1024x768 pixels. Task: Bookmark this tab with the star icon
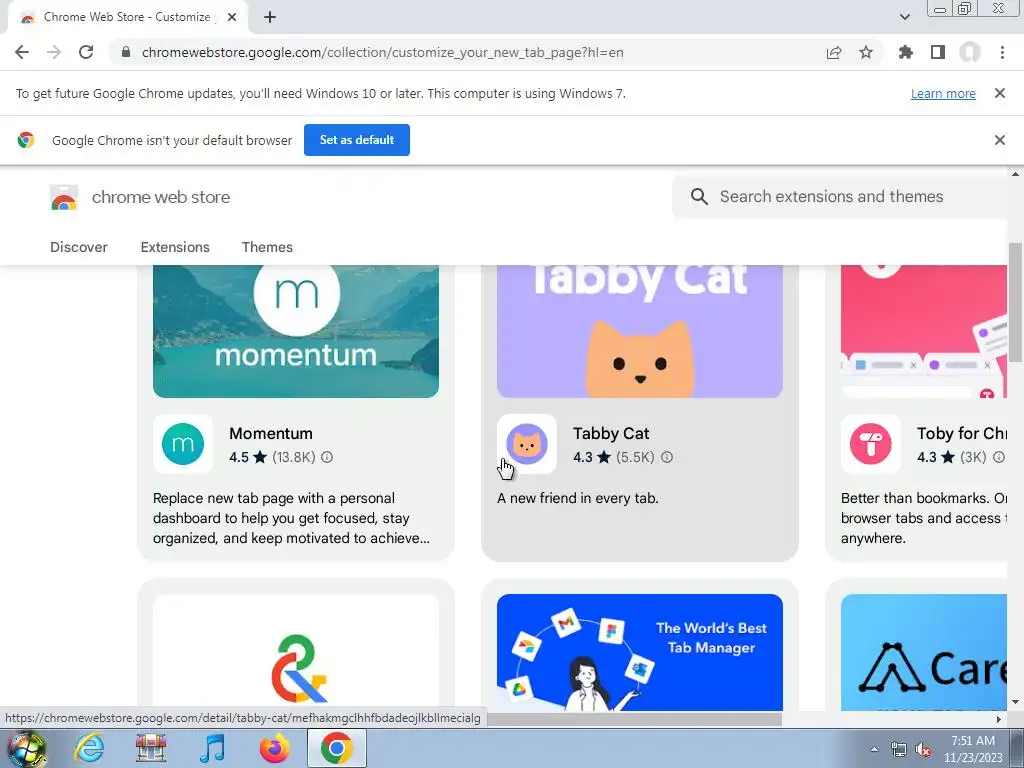pos(866,52)
